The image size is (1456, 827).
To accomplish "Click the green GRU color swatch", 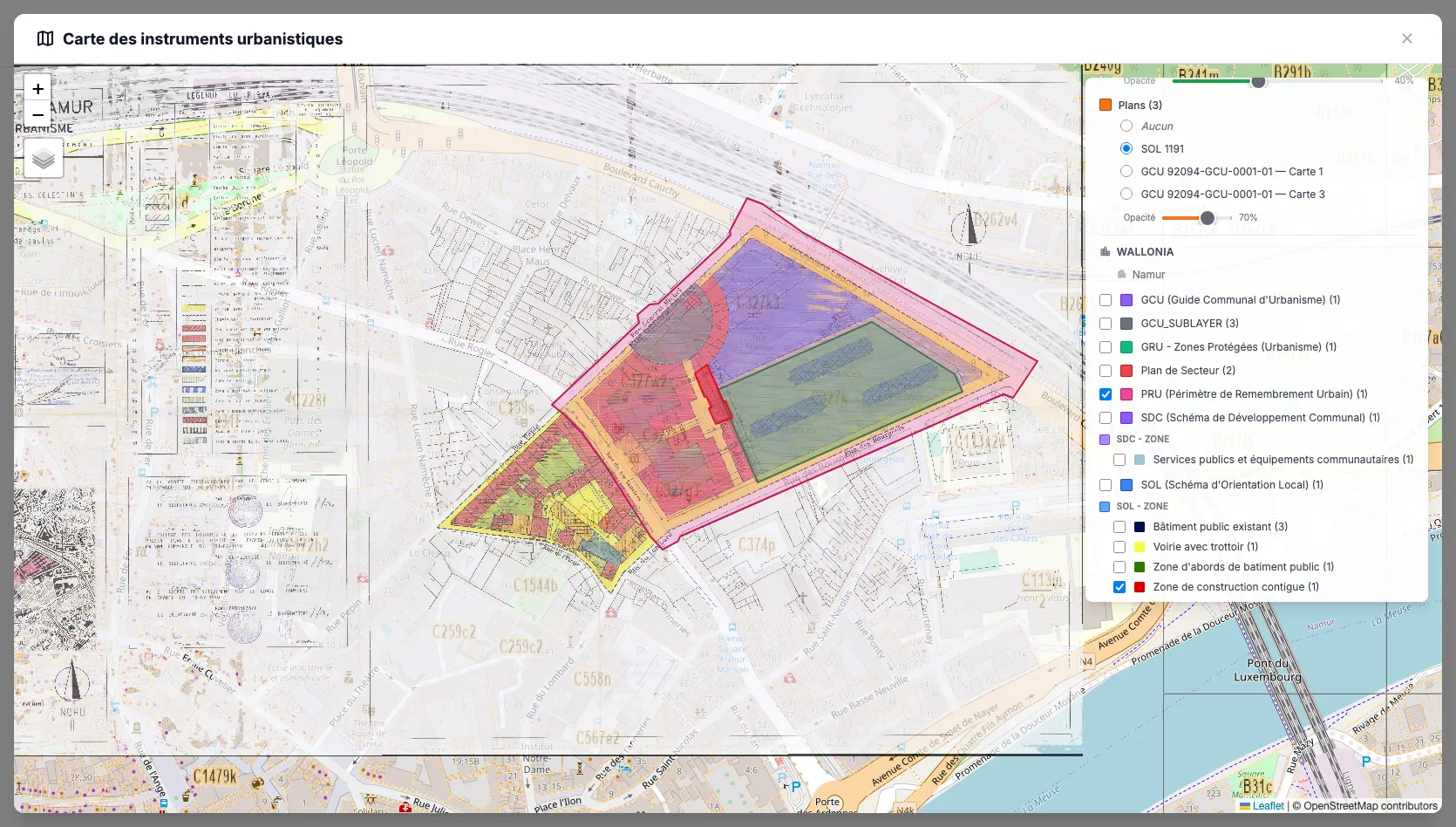I will click(1126, 347).
